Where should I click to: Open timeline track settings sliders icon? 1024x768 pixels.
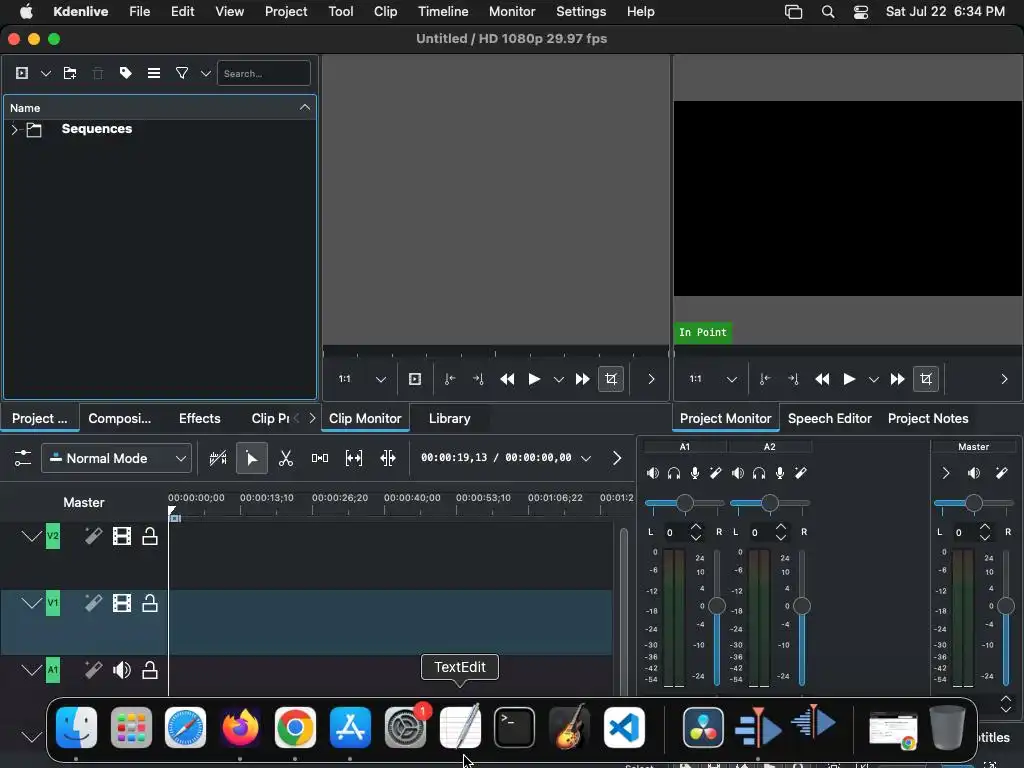pyautogui.click(x=22, y=458)
